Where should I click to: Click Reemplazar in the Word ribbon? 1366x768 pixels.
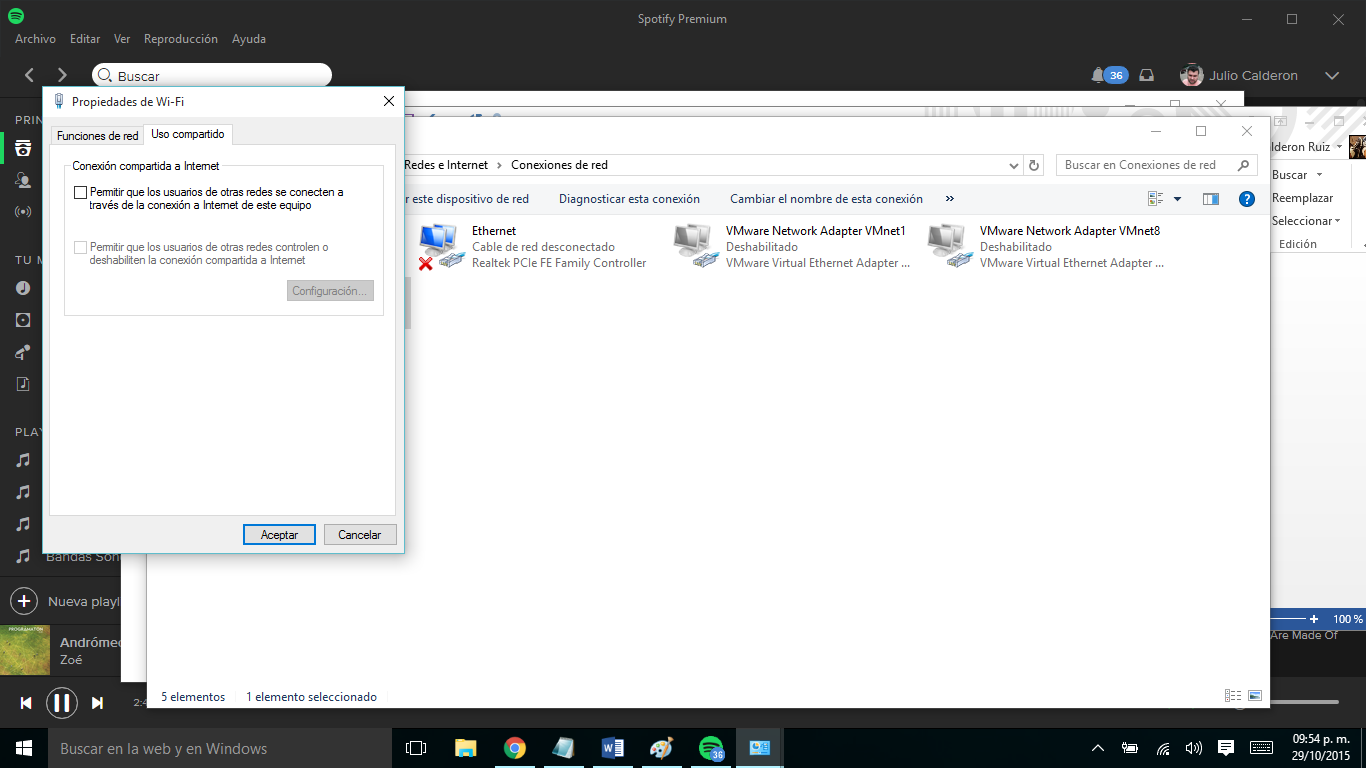pyautogui.click(x=1302, y=198)
